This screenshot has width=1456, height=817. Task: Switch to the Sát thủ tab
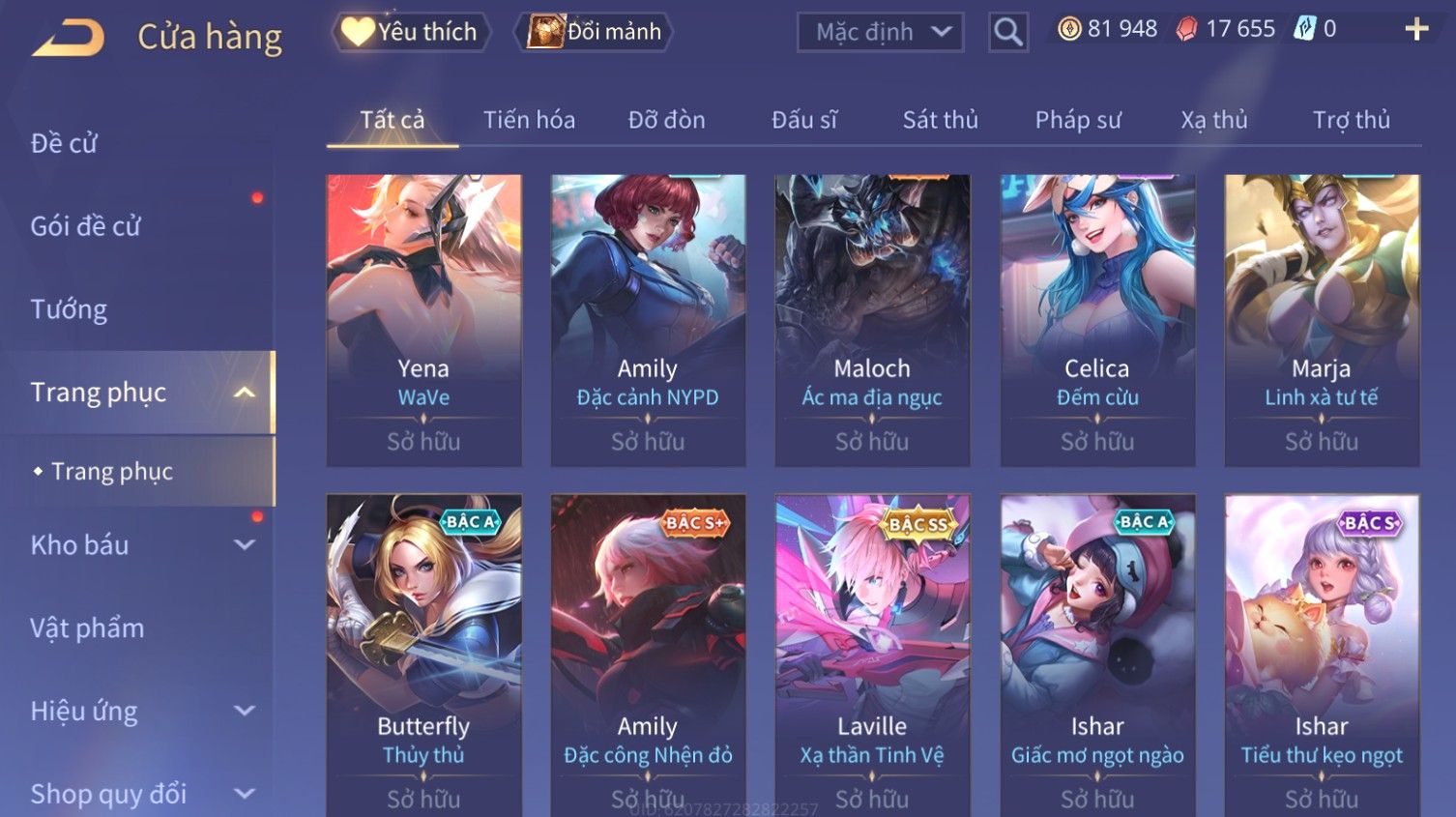point(940,120)
